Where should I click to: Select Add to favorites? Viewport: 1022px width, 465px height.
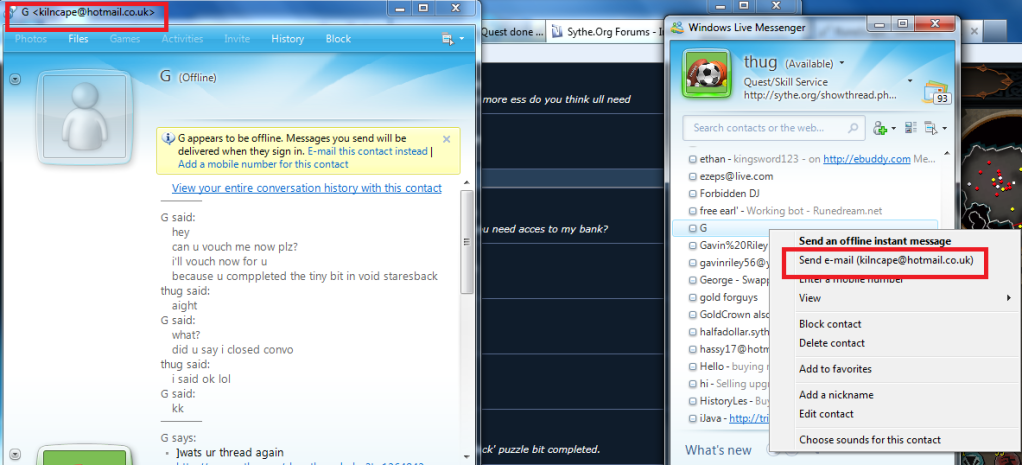tap(835, 369)
